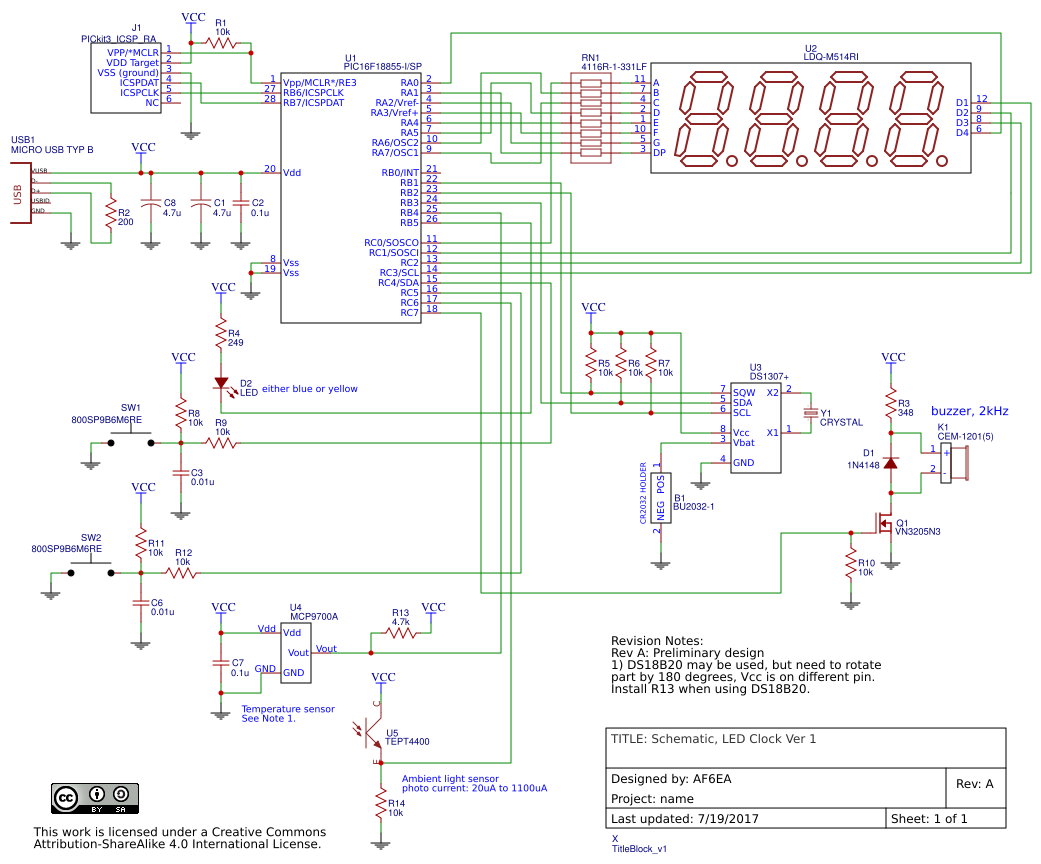Select resistor R8 10k symbol
Image resolution: width=1041 pixels, height=864 pixels.
pos(181,414)
